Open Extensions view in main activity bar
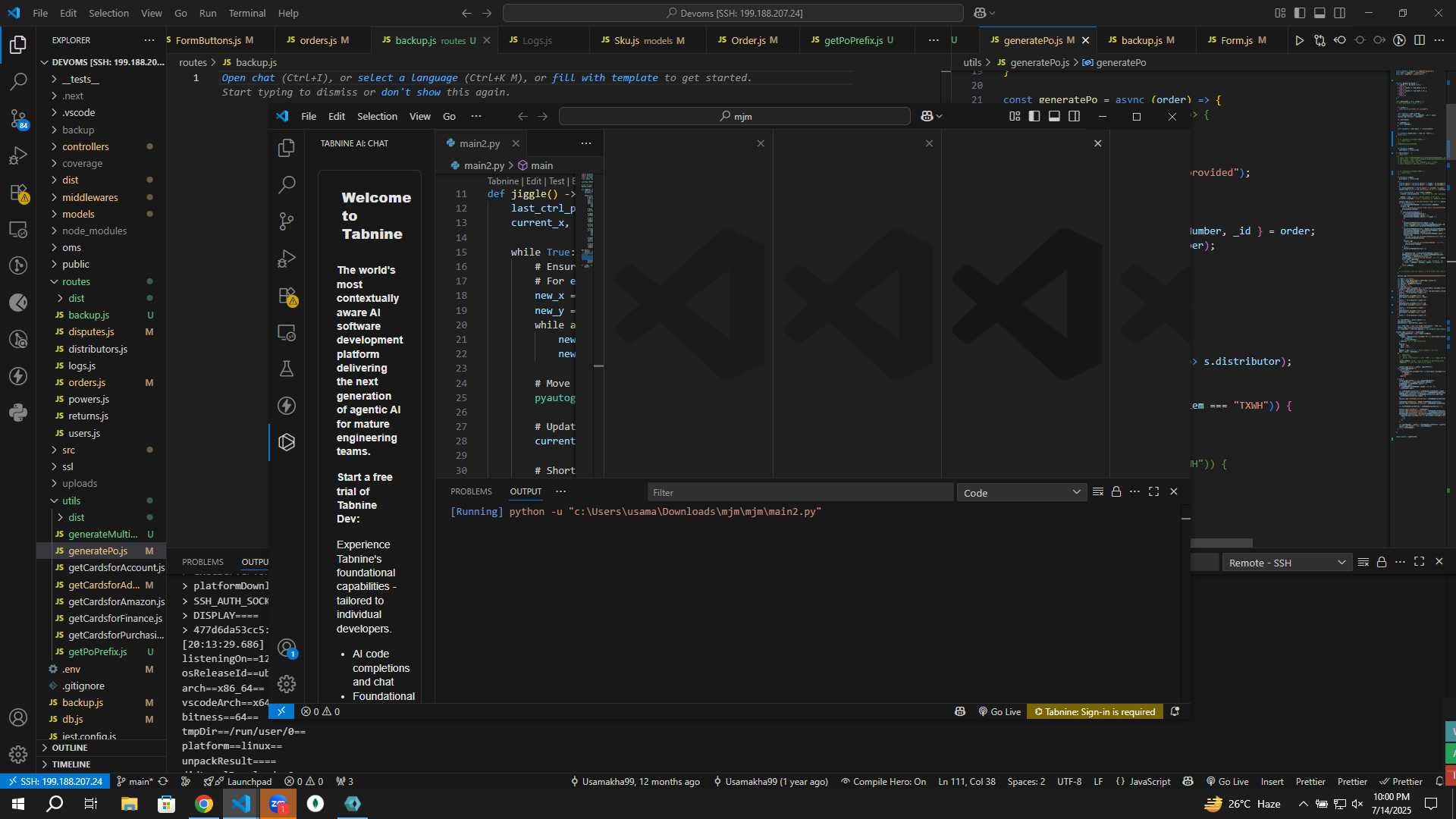 tap(18, 193)
